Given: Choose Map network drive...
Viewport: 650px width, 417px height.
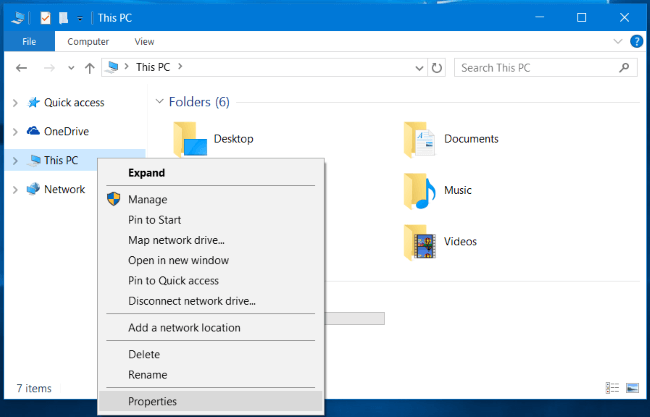Looking at the screenshot, I should pos(211,240).
